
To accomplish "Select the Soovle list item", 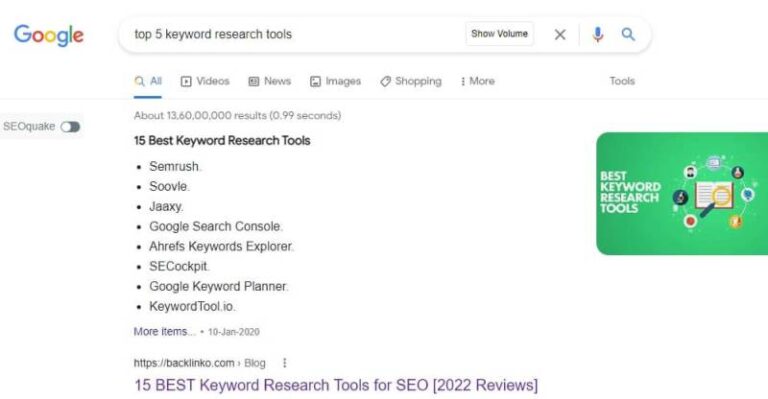I will [x=168, y=187].
